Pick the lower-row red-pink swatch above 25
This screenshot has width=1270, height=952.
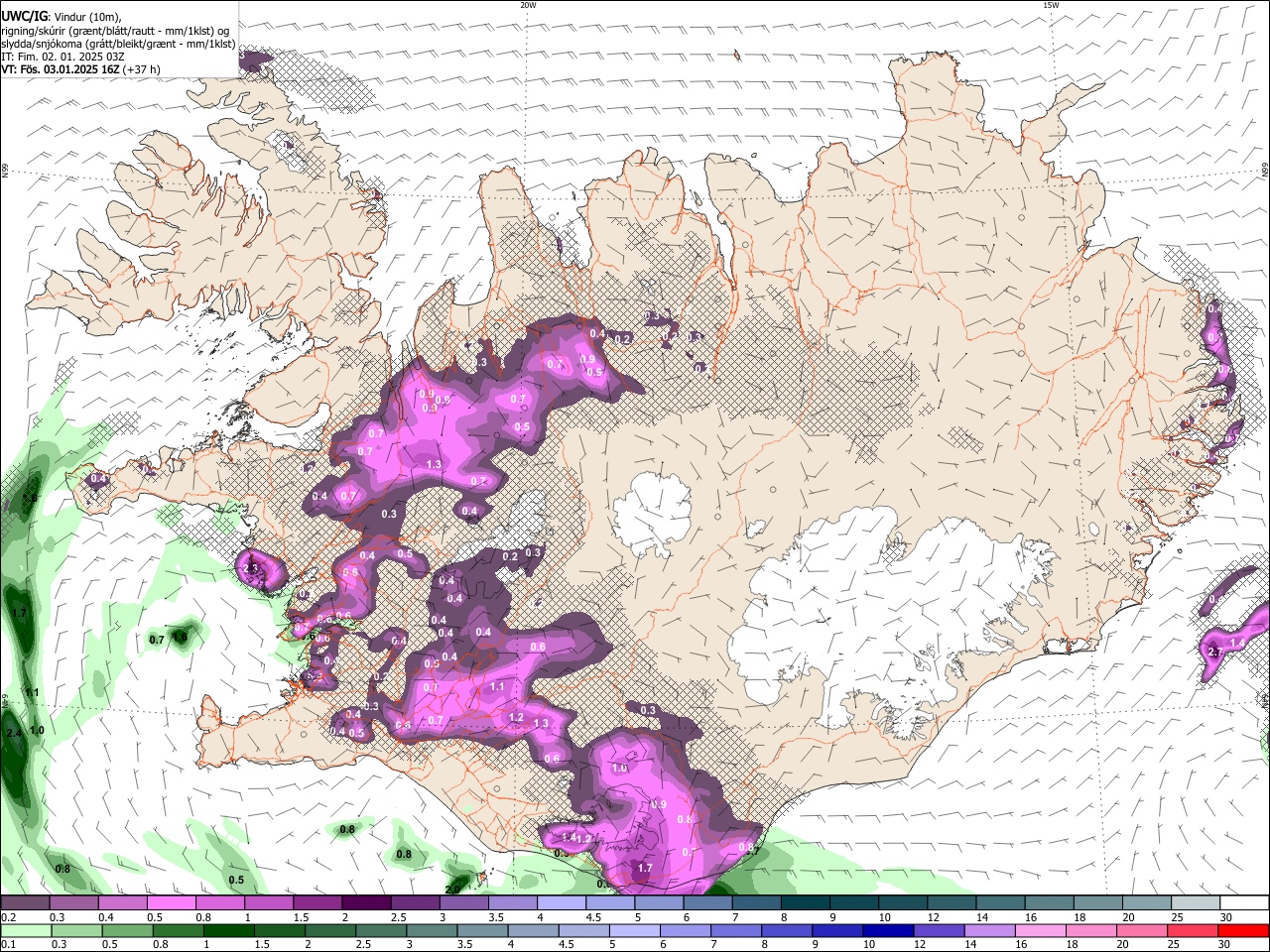1195,930
